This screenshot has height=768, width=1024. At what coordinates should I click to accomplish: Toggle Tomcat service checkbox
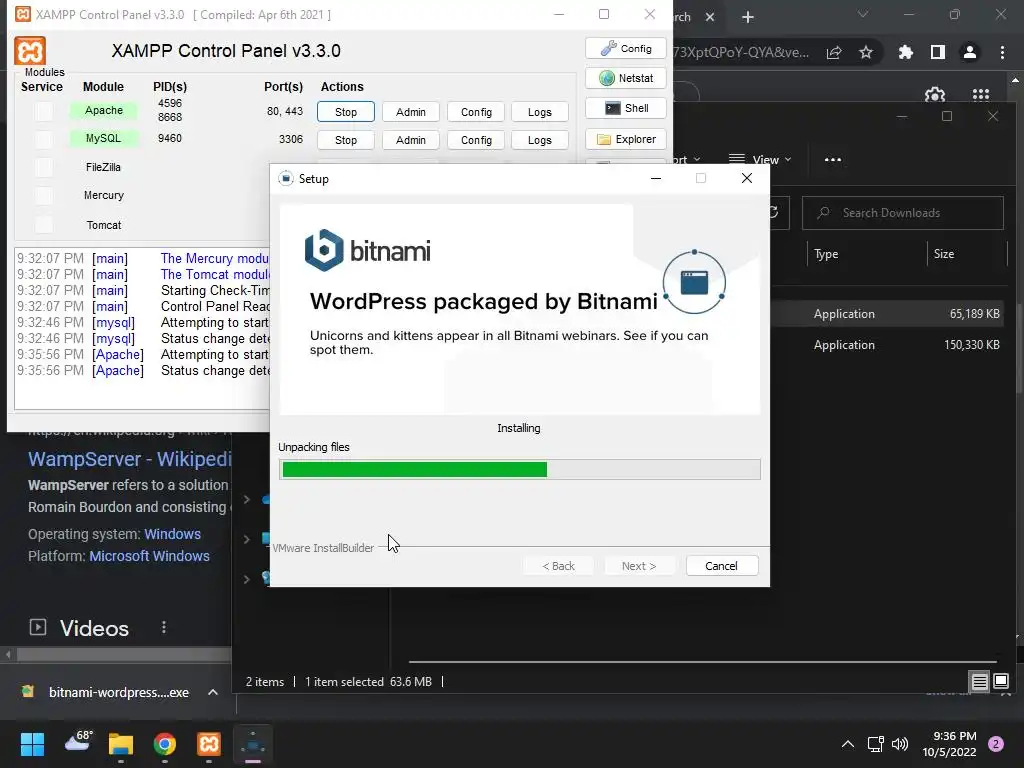(44, 225)
